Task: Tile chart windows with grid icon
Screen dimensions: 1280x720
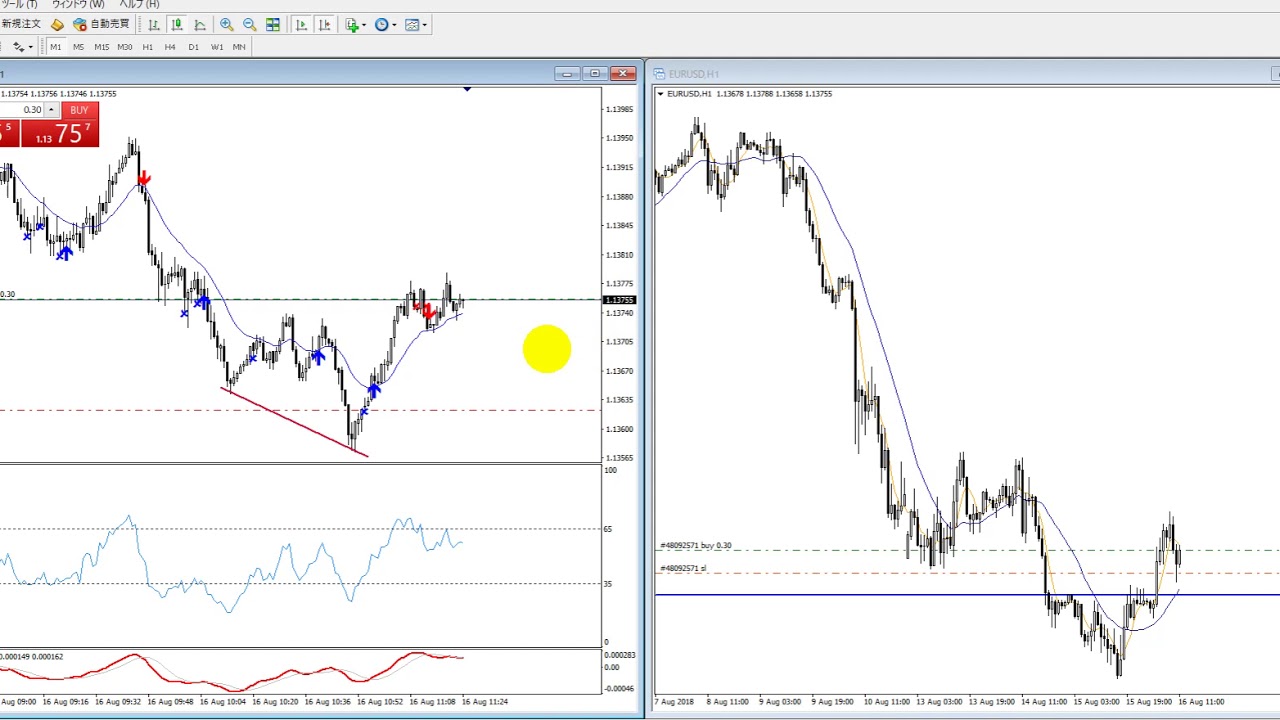Action: coord(273,25)
